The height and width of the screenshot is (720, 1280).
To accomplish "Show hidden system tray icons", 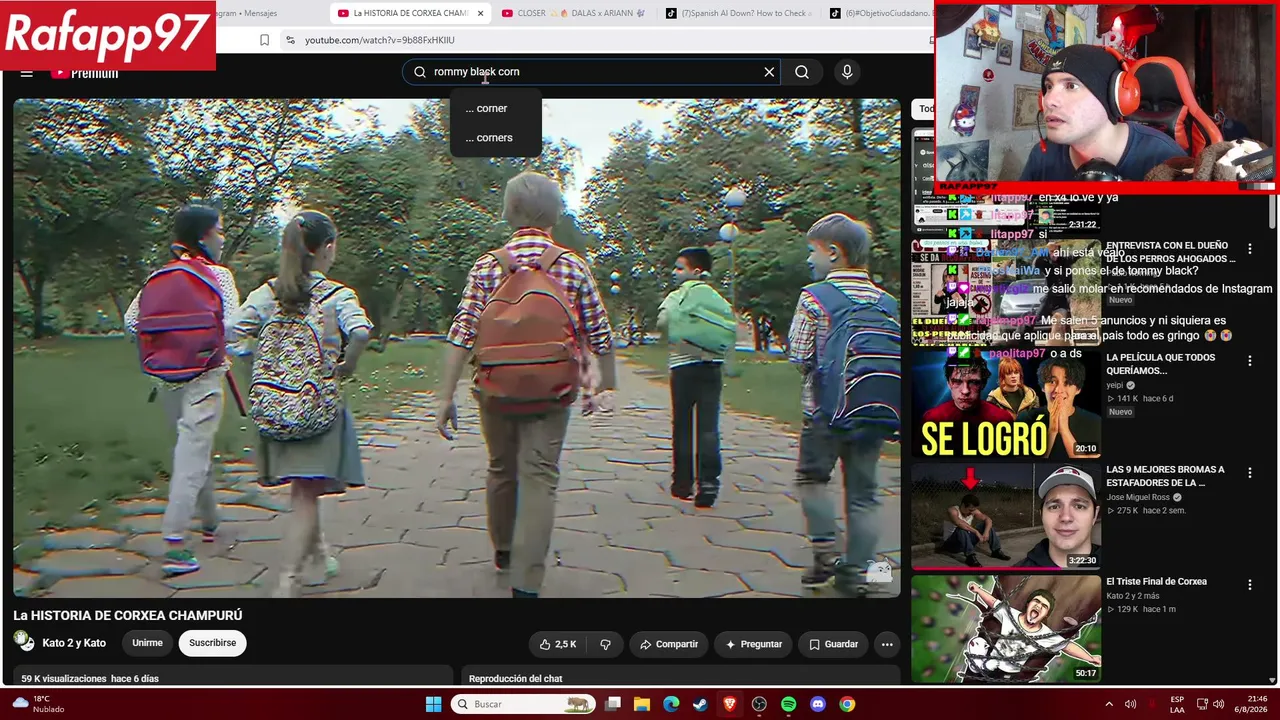I will click(1110, 704).
